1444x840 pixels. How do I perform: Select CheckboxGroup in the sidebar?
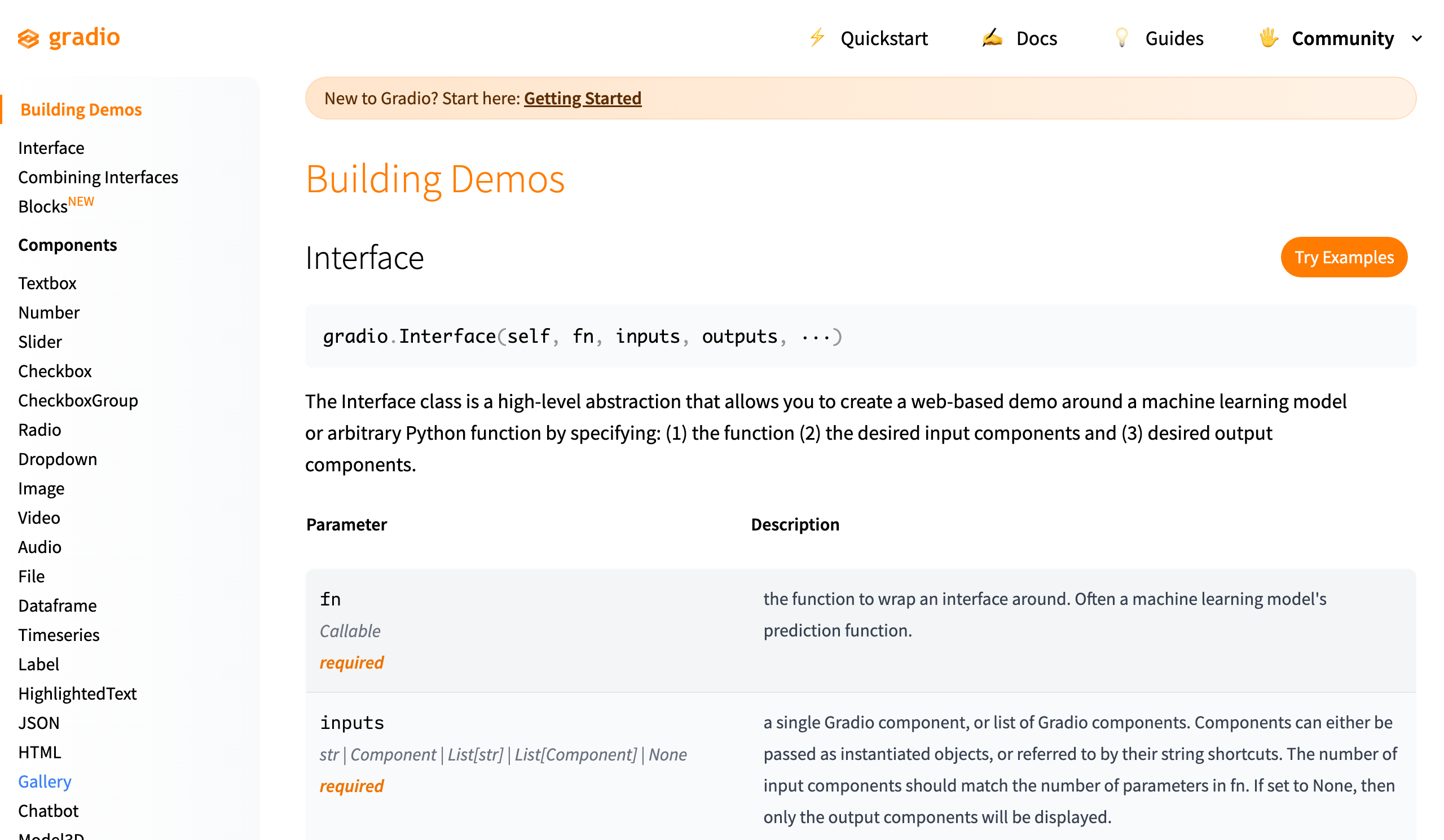[x=78, y=400]
